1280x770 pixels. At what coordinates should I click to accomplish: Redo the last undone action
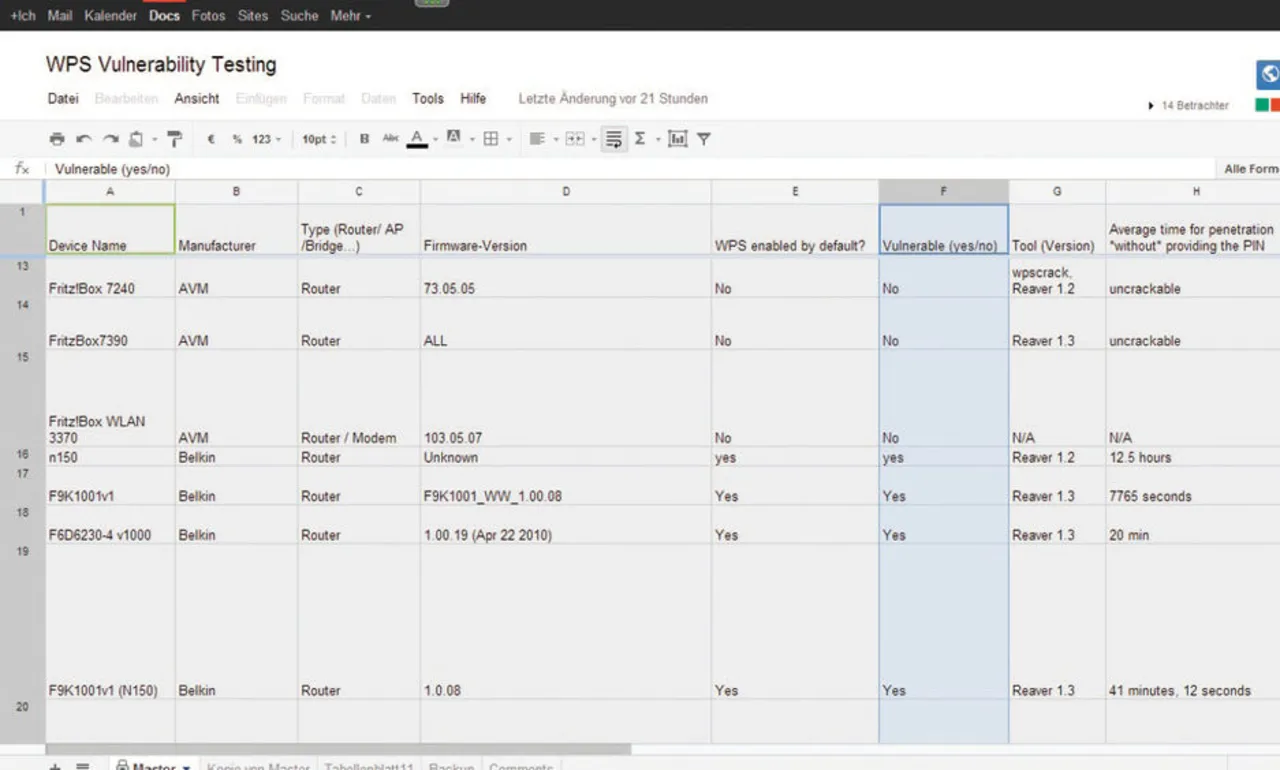pyautogui.click(x=110, y=139)
